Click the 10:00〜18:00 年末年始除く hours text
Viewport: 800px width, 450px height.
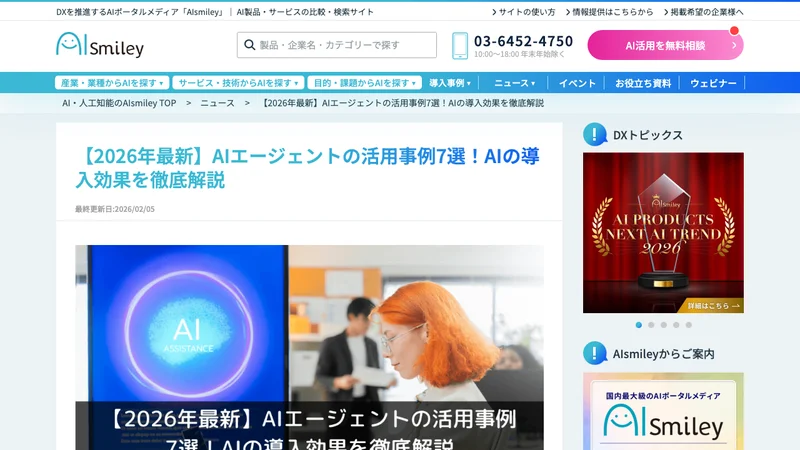pos(519,54)
